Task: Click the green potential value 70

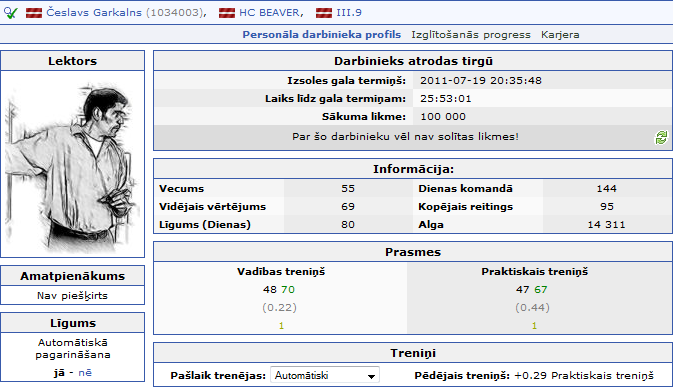Action: 288,290
